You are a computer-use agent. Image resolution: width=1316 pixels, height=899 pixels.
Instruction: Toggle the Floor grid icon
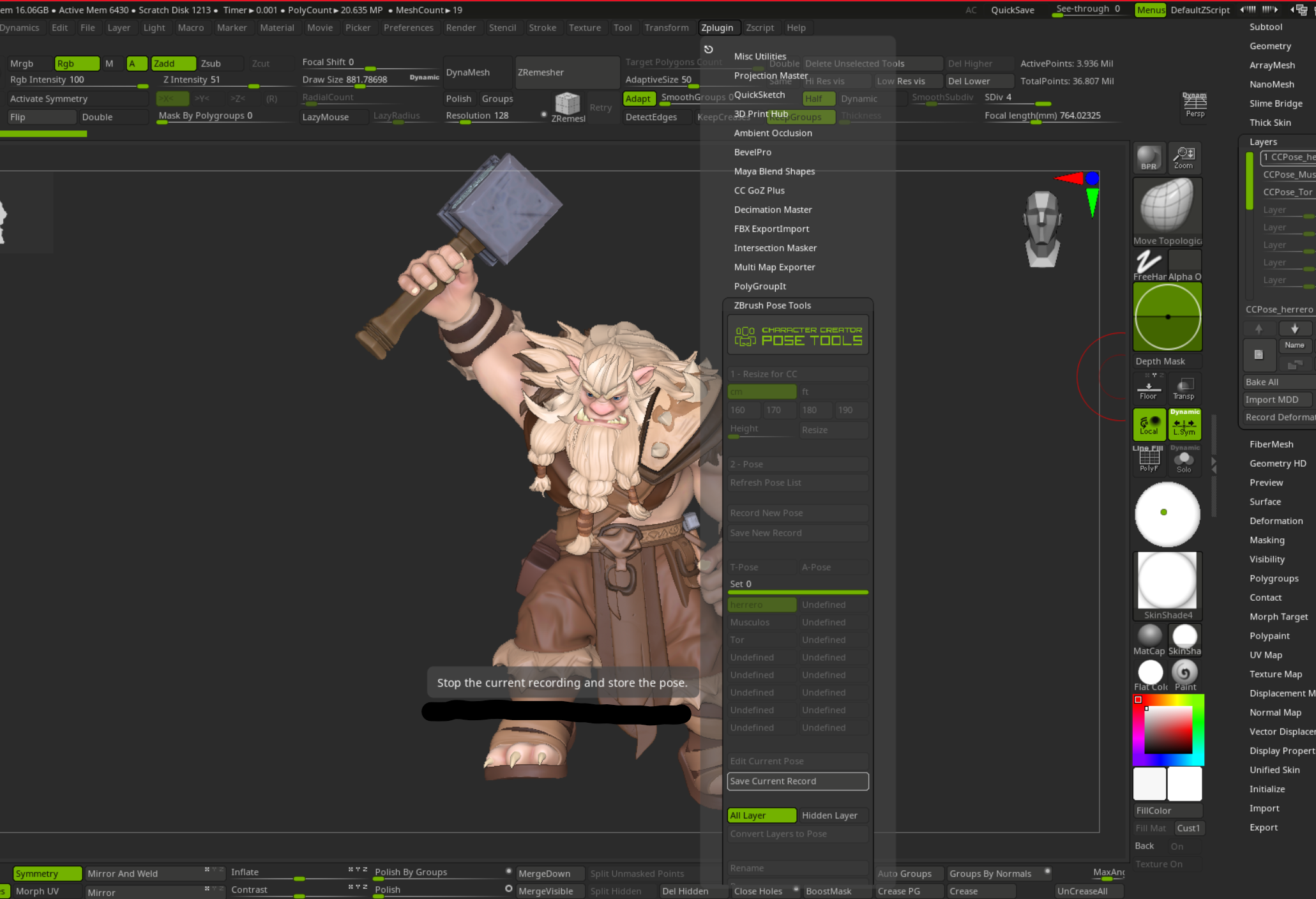pyautogui.click(x=1148, y=388)
